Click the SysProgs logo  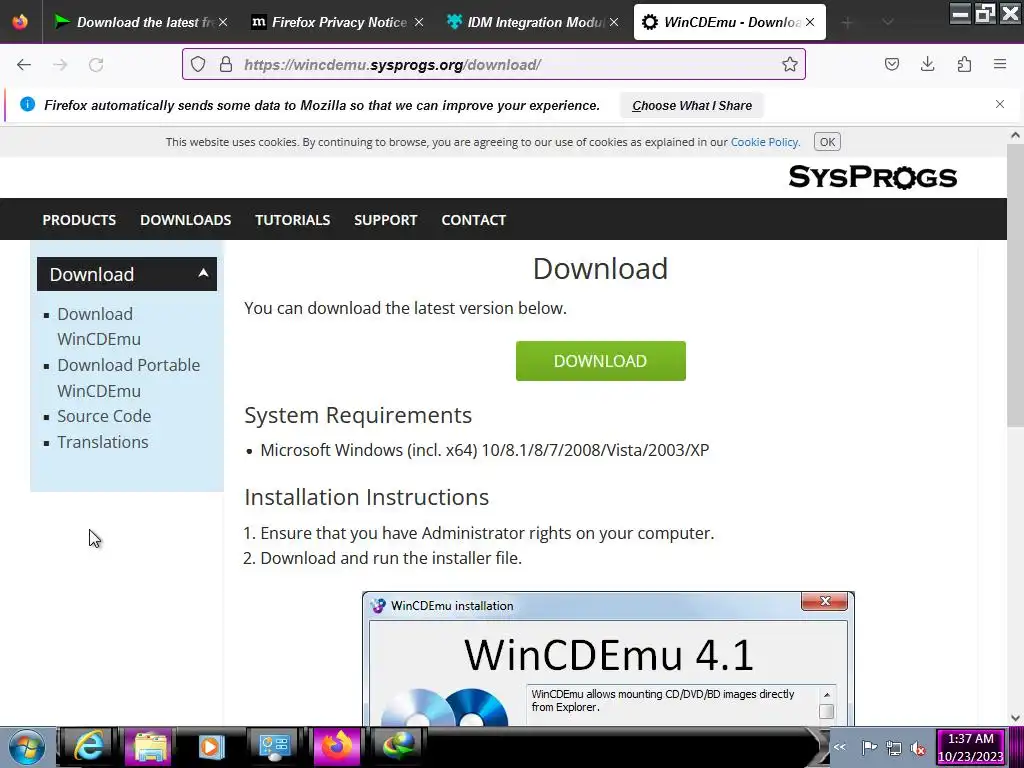[872, 177]
